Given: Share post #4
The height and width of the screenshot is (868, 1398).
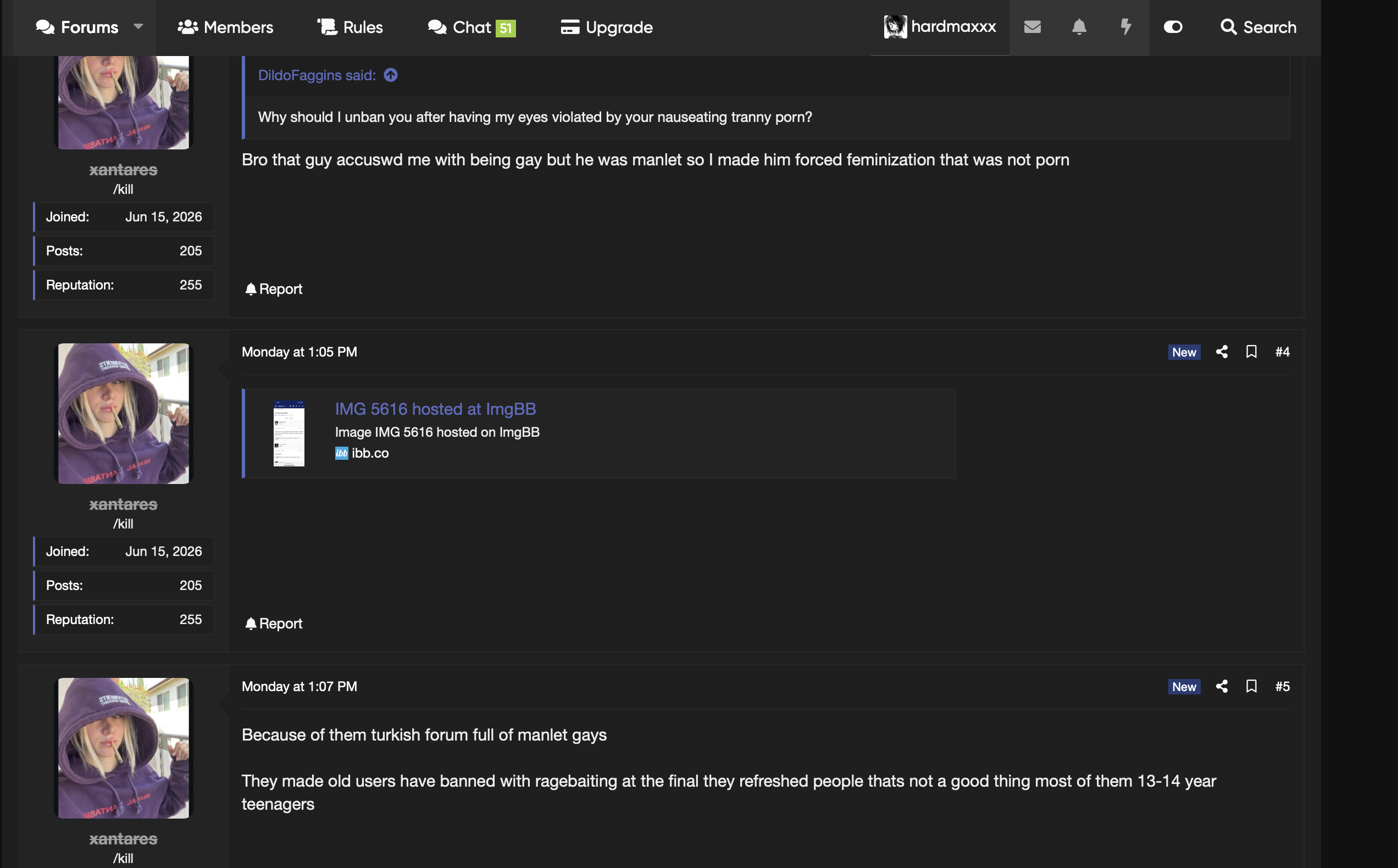Looking at the screenshot, I should click(x=1222, y=352).
